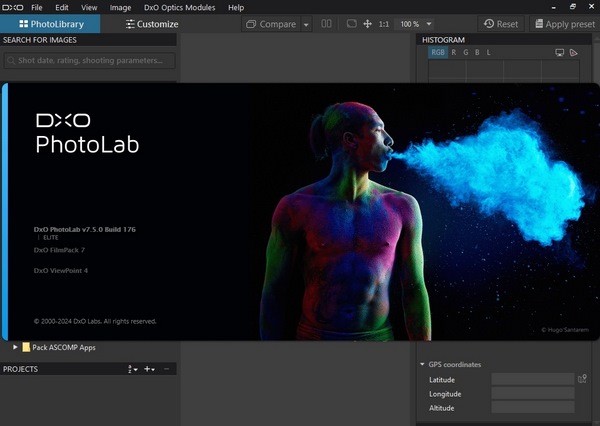Click the remove project minus icon
This screenshot has height=426, width=600.
pyautogui.click(x=166, y=369)
